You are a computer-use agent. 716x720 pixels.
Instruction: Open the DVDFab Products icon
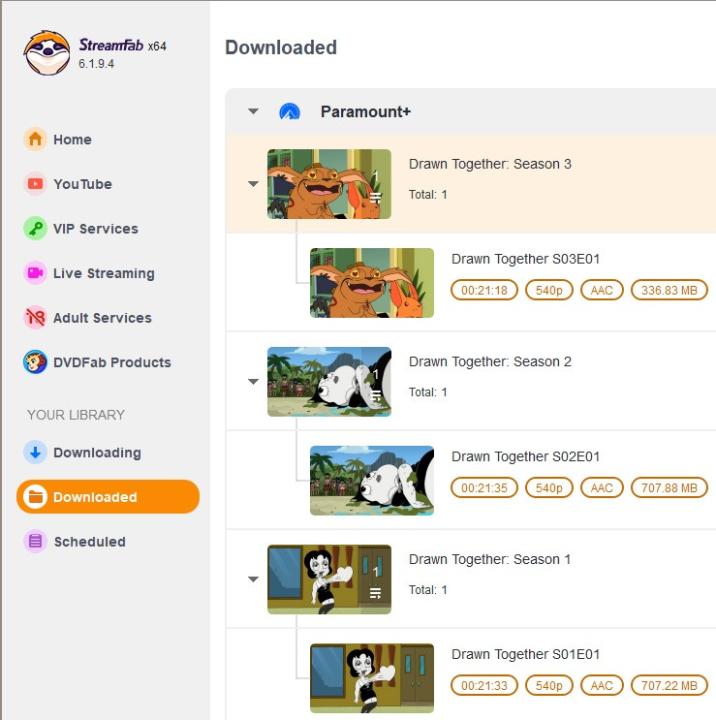pos(35,362)
